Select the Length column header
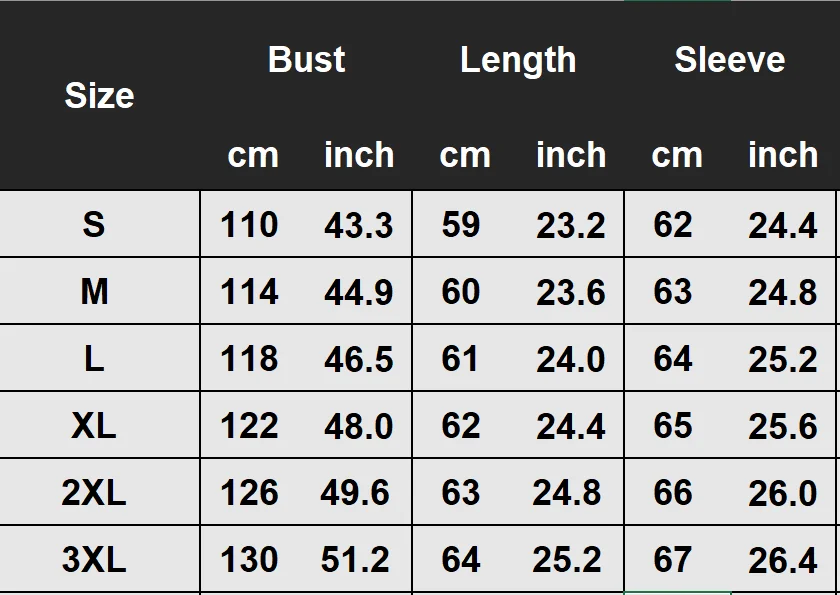 pyautogui.click(x=518, y=60)
